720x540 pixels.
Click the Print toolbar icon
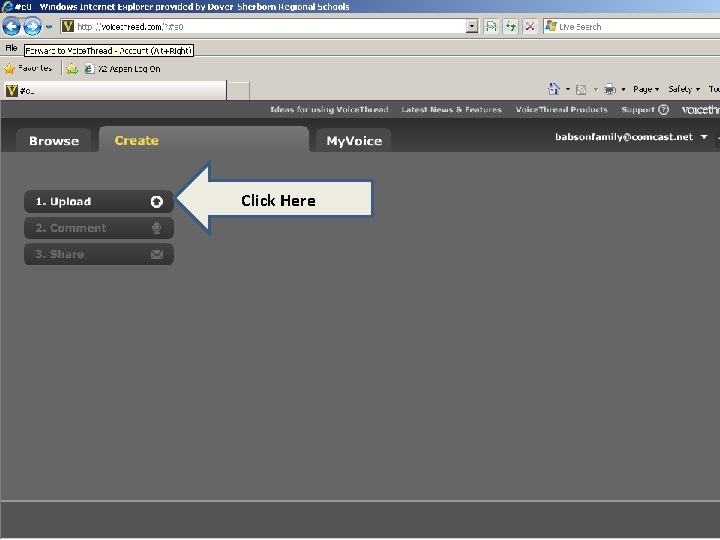pyautogui.click(x=610, y=89)
